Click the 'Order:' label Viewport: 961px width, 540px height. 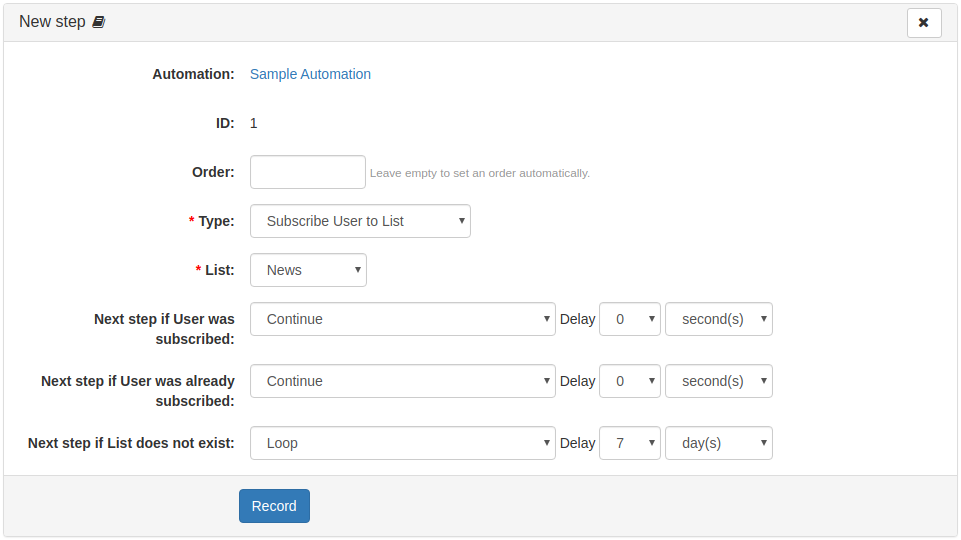(213, 172)
